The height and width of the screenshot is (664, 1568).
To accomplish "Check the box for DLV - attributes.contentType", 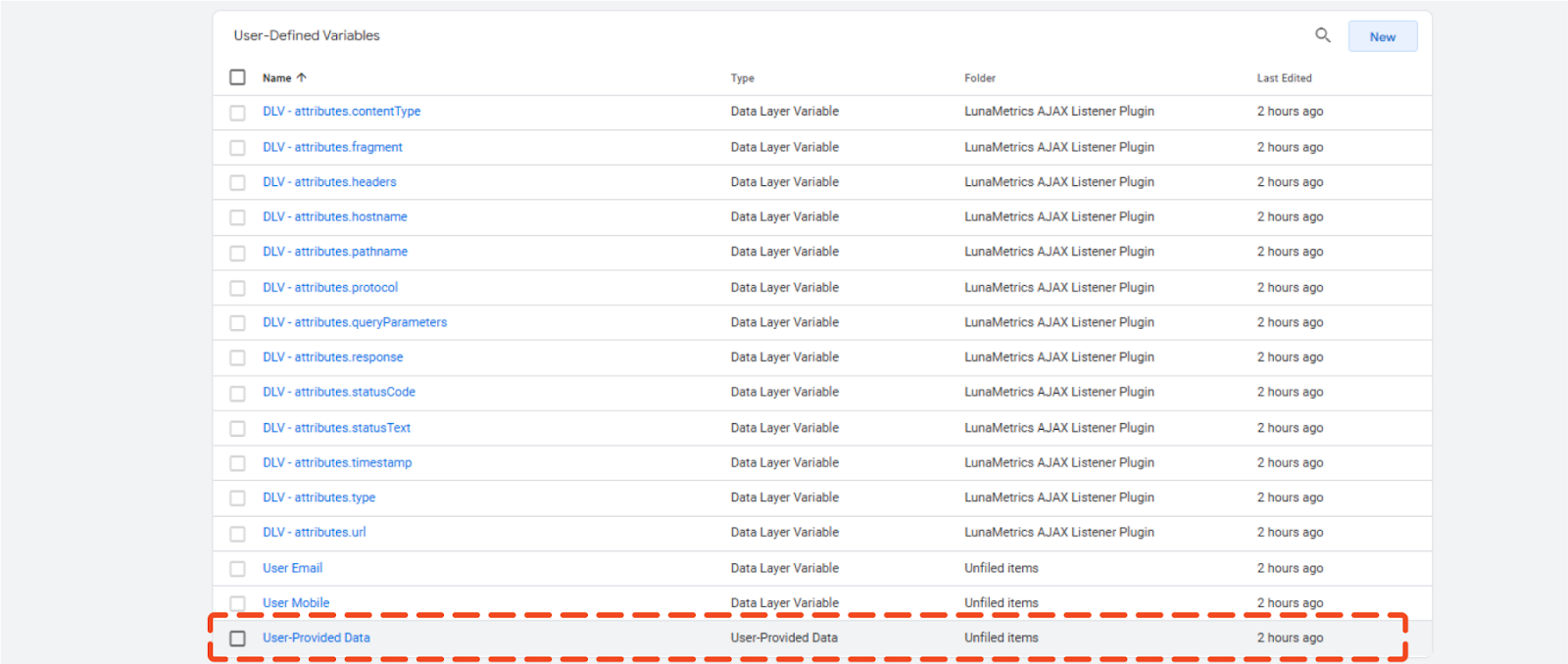I will (237, 113).
